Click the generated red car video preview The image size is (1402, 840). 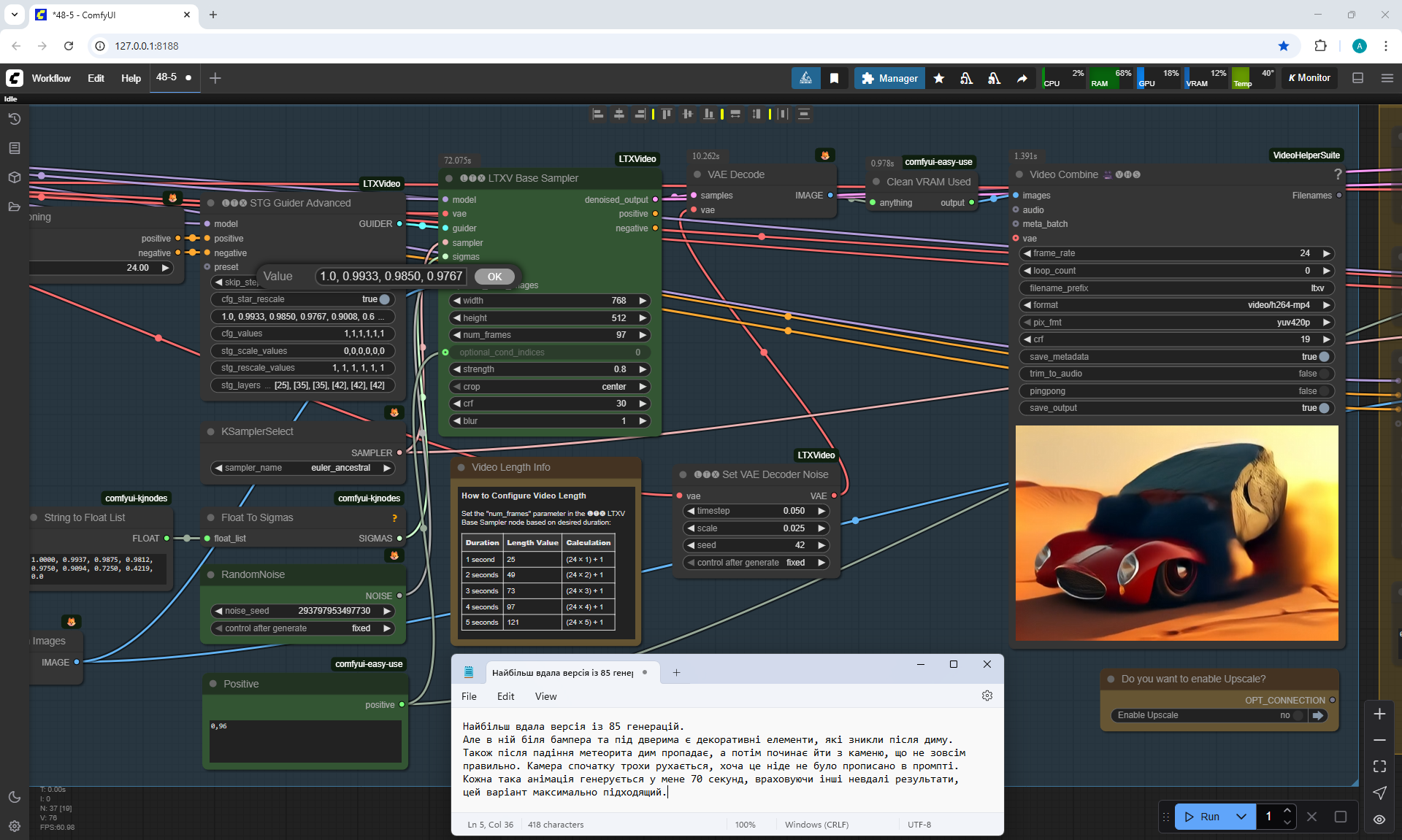1176,533
